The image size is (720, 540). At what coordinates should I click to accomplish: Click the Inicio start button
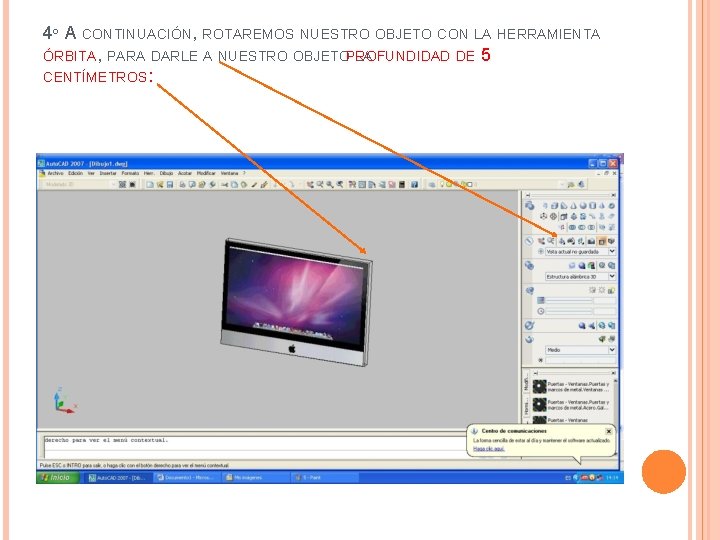[58, 478]
